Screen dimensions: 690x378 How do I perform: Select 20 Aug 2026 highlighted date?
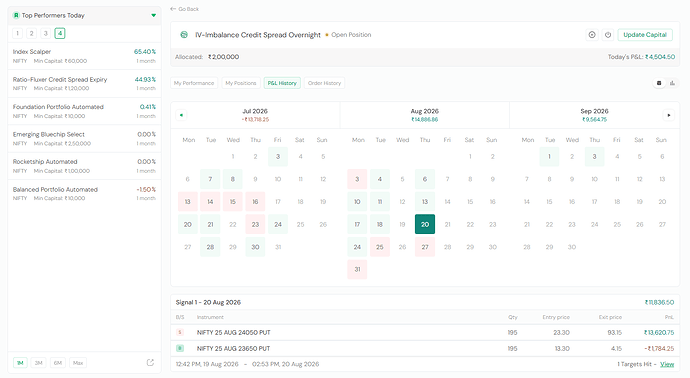pyautogui.click(x=425, y=224)
